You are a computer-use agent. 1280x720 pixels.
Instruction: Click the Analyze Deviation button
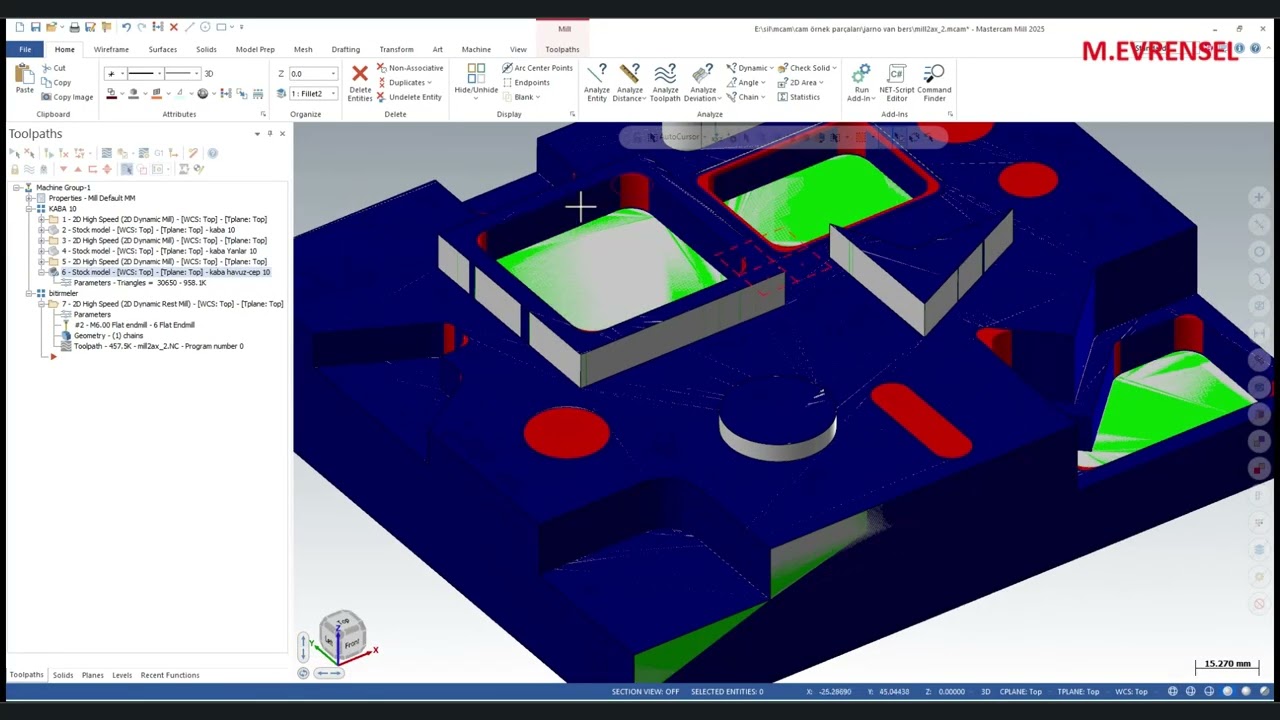pos(703,83)
